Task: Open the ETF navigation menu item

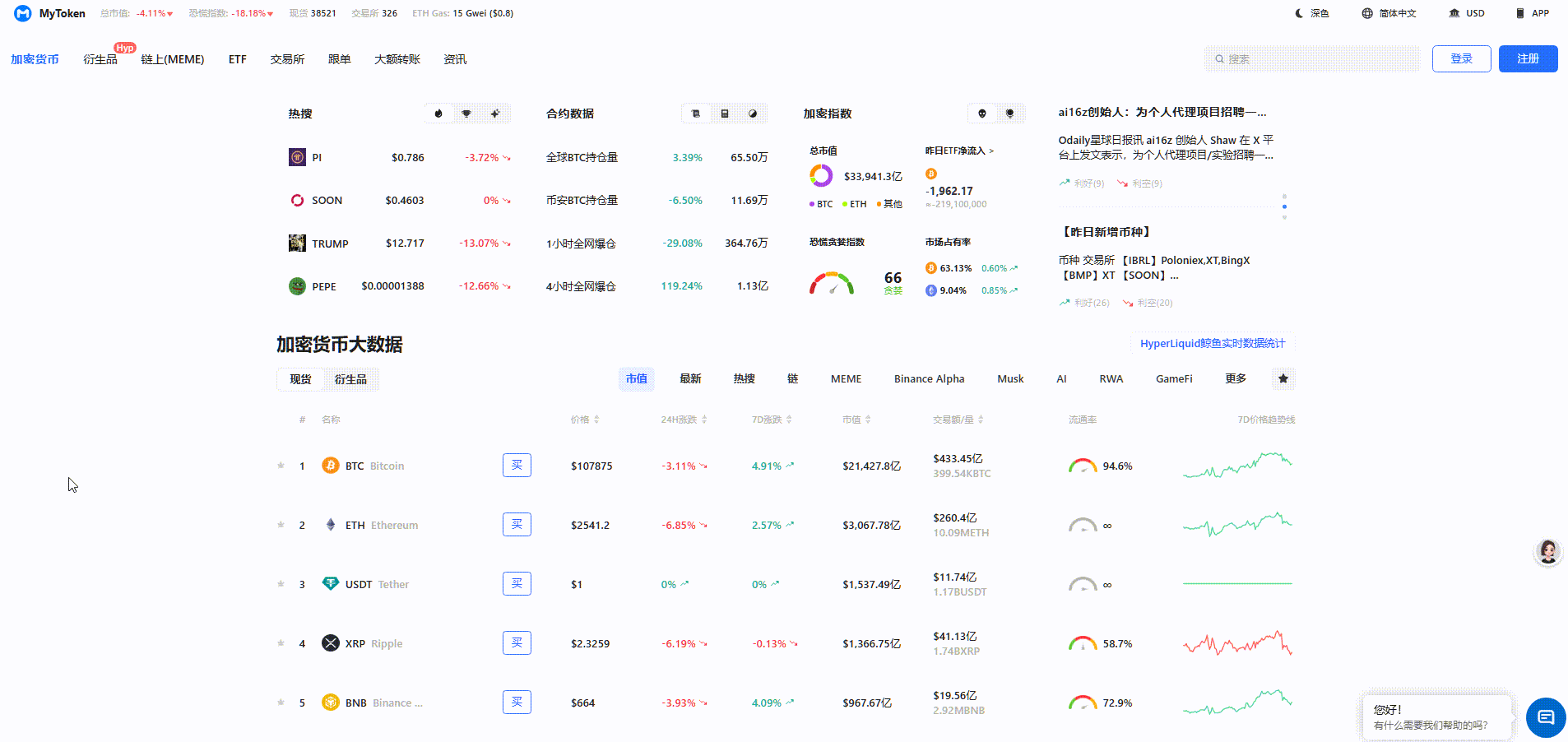Action: [238, 59]
